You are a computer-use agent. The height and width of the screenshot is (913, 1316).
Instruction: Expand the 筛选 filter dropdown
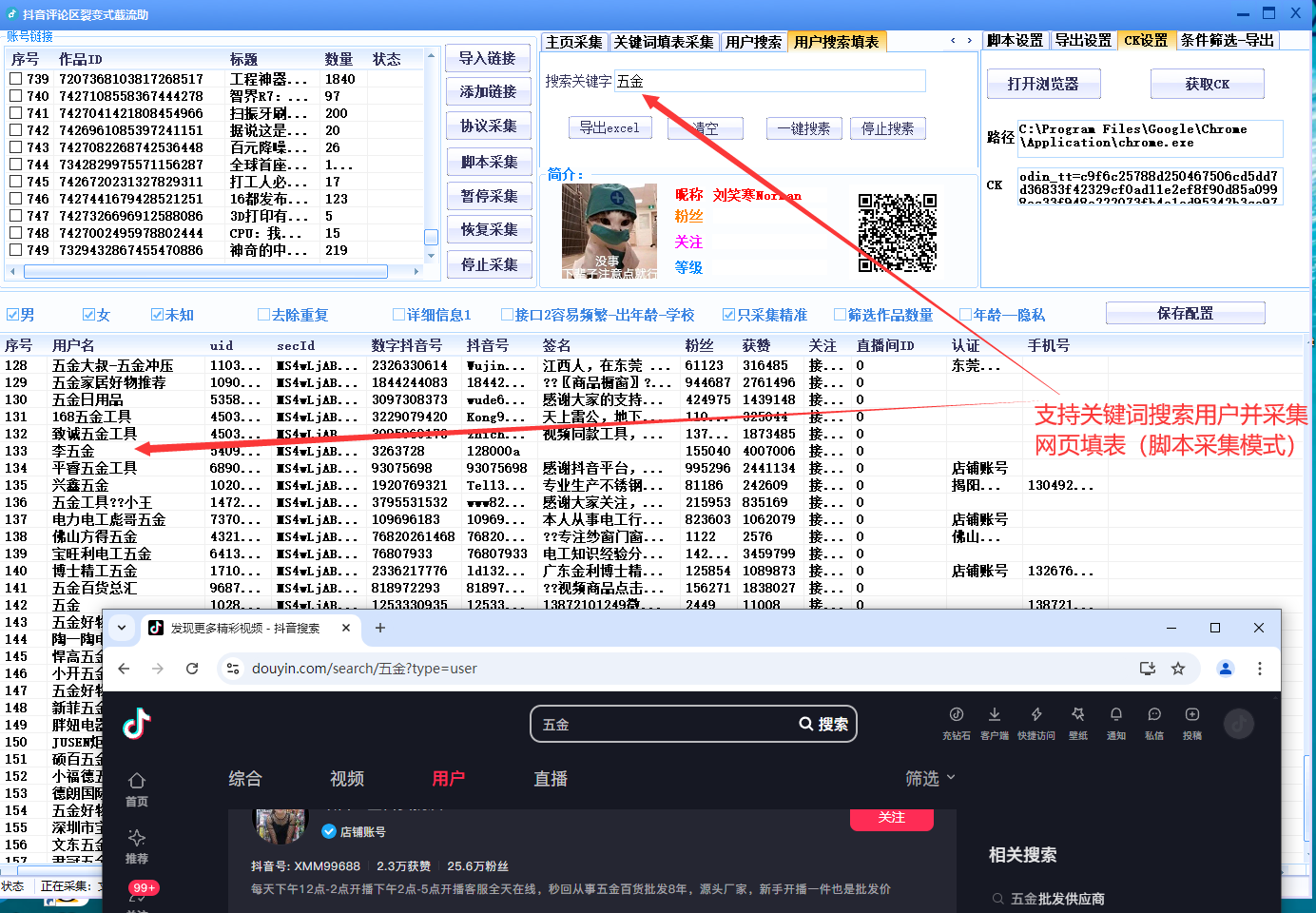930,779
